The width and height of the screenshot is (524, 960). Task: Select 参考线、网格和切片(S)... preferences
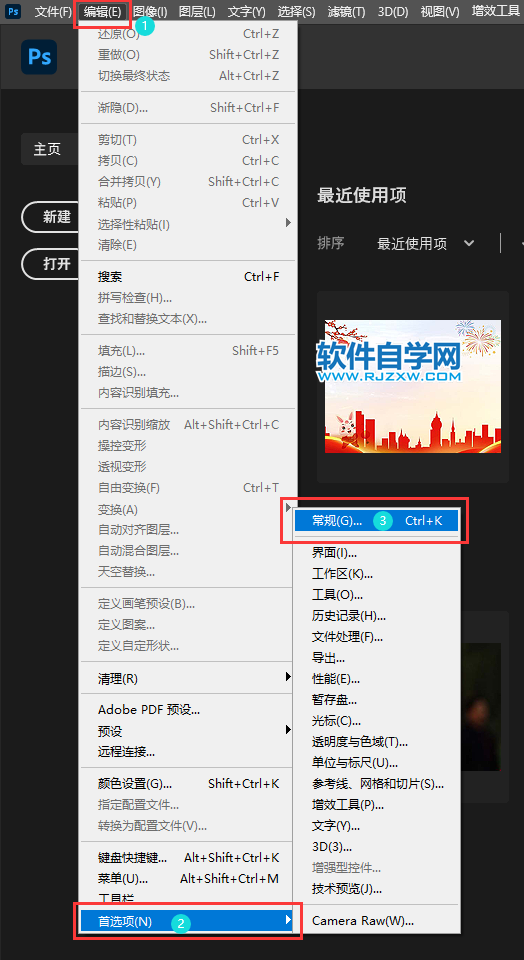point(376,784)
